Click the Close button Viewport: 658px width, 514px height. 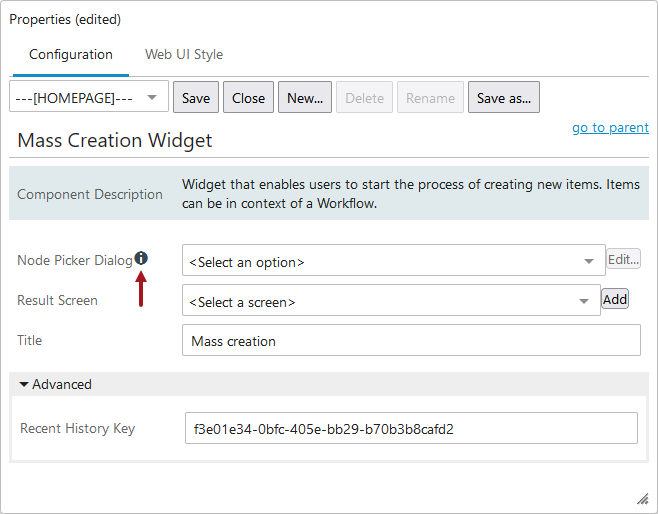point(248,98)
